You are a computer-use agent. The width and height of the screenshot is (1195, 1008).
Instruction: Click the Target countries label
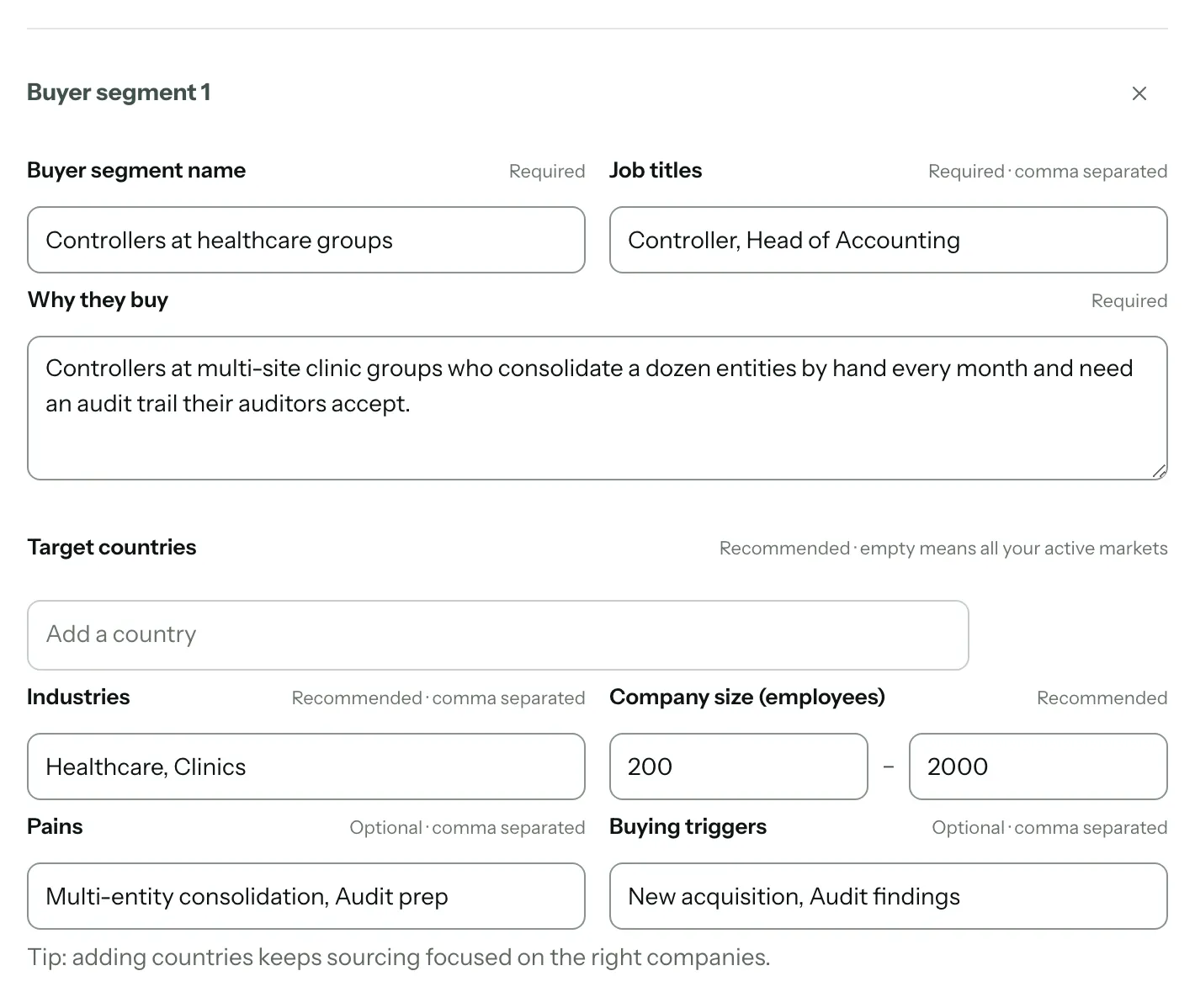(112, 547)
